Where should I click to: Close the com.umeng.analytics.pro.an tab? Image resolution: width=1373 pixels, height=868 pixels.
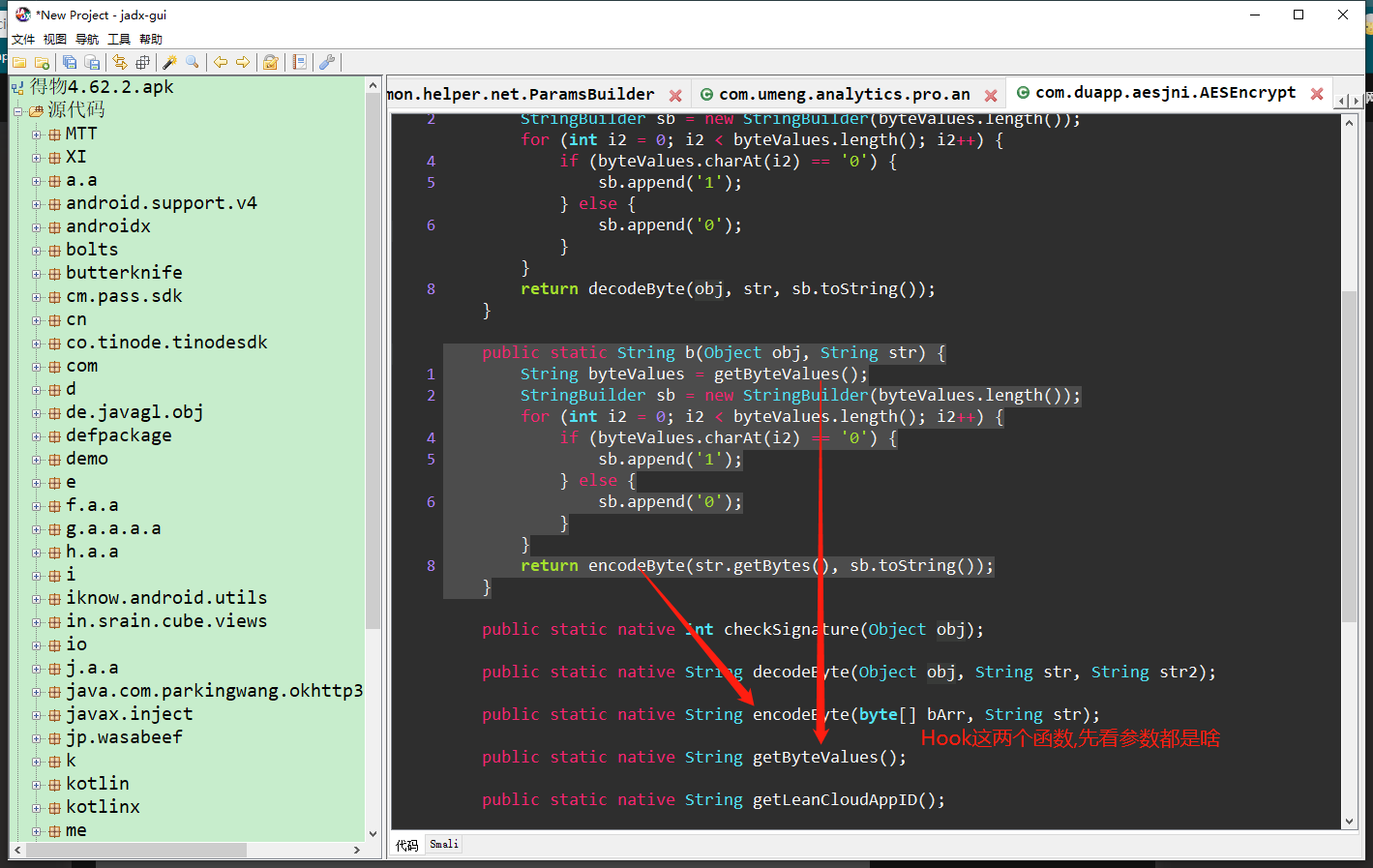(x=991, y=95)
